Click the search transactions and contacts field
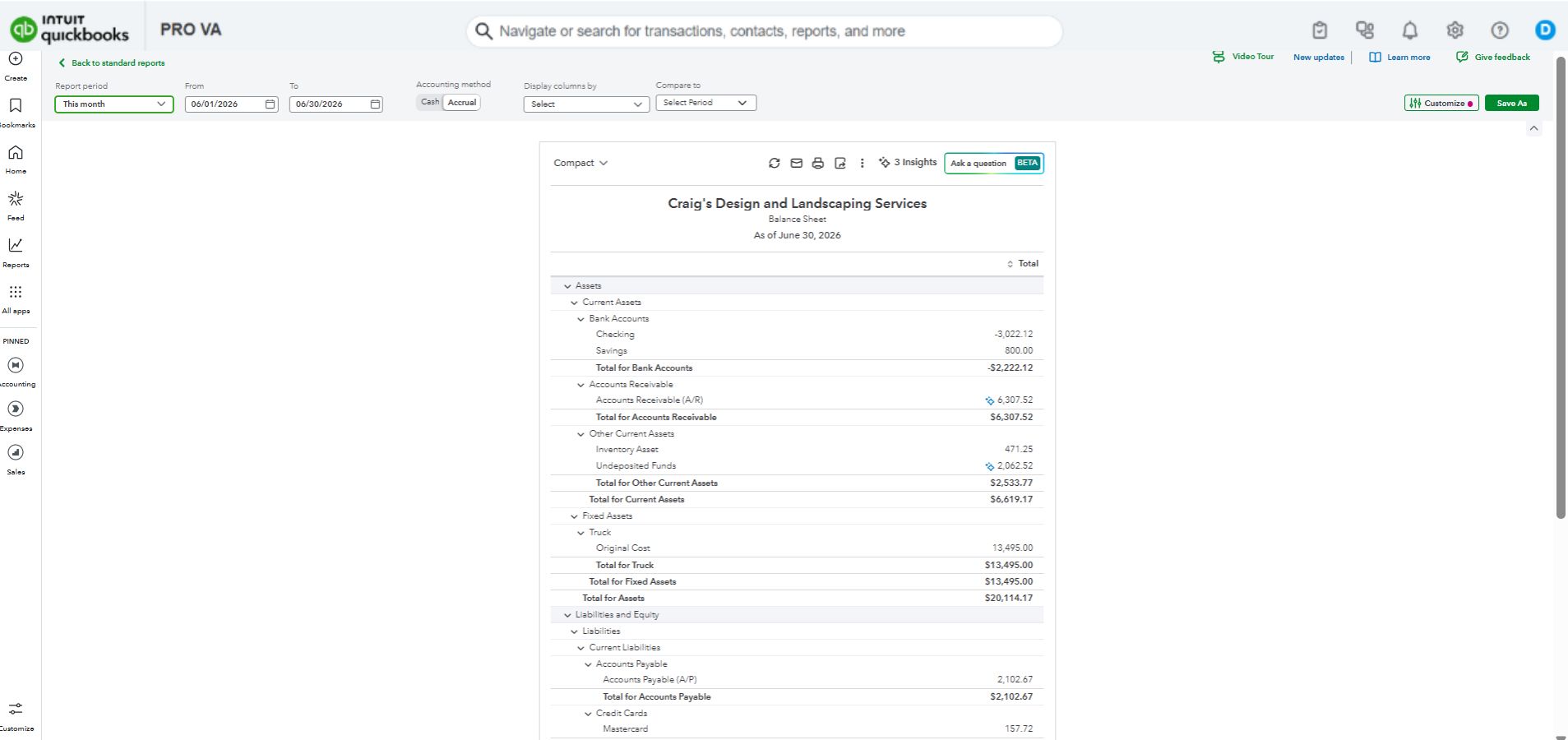 coord(765,31)
